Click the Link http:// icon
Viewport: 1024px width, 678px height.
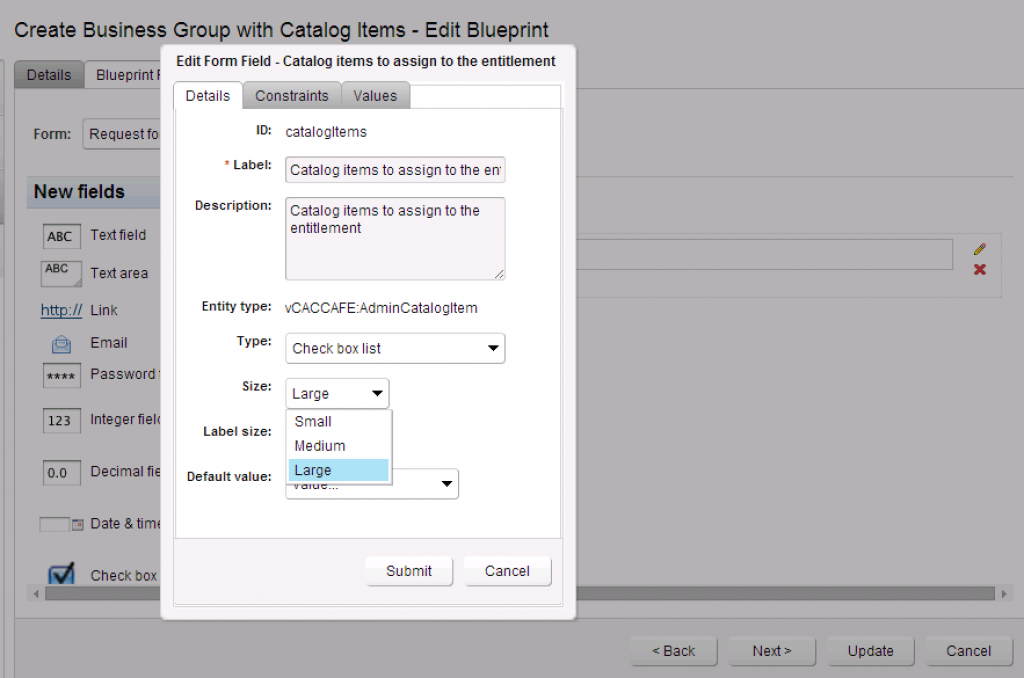(x=61, y=310)
